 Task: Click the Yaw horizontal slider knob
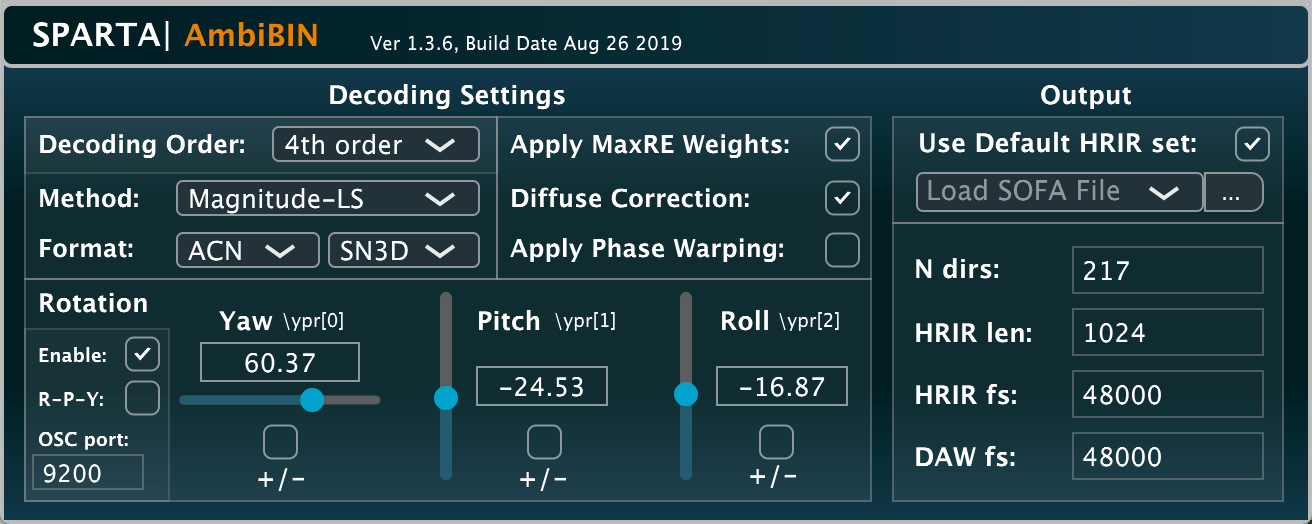313,400
